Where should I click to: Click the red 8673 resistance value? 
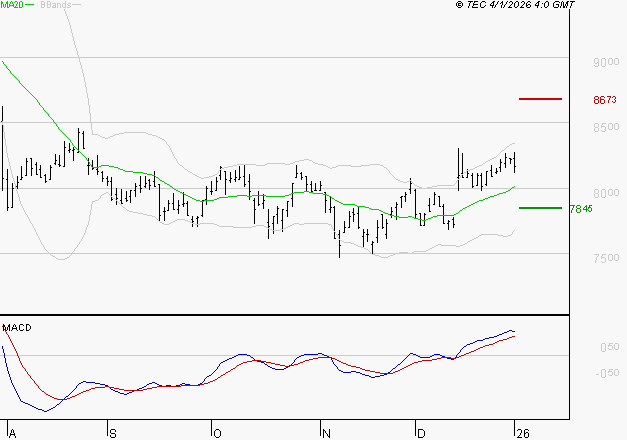(605, 100)
